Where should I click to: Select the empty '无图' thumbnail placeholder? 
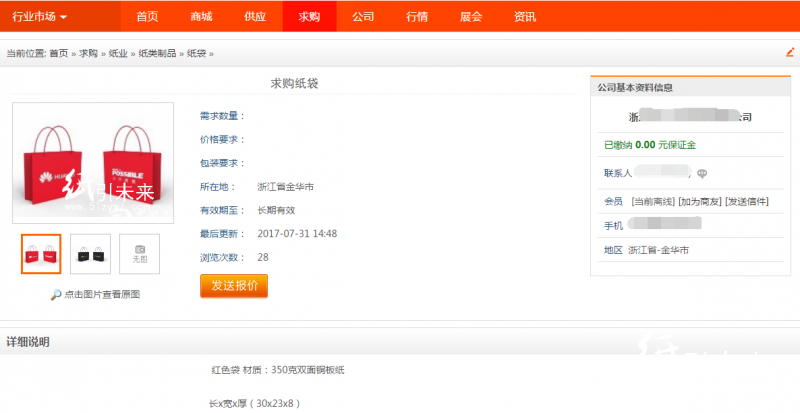pyautogui.click(x=139, y=254)
